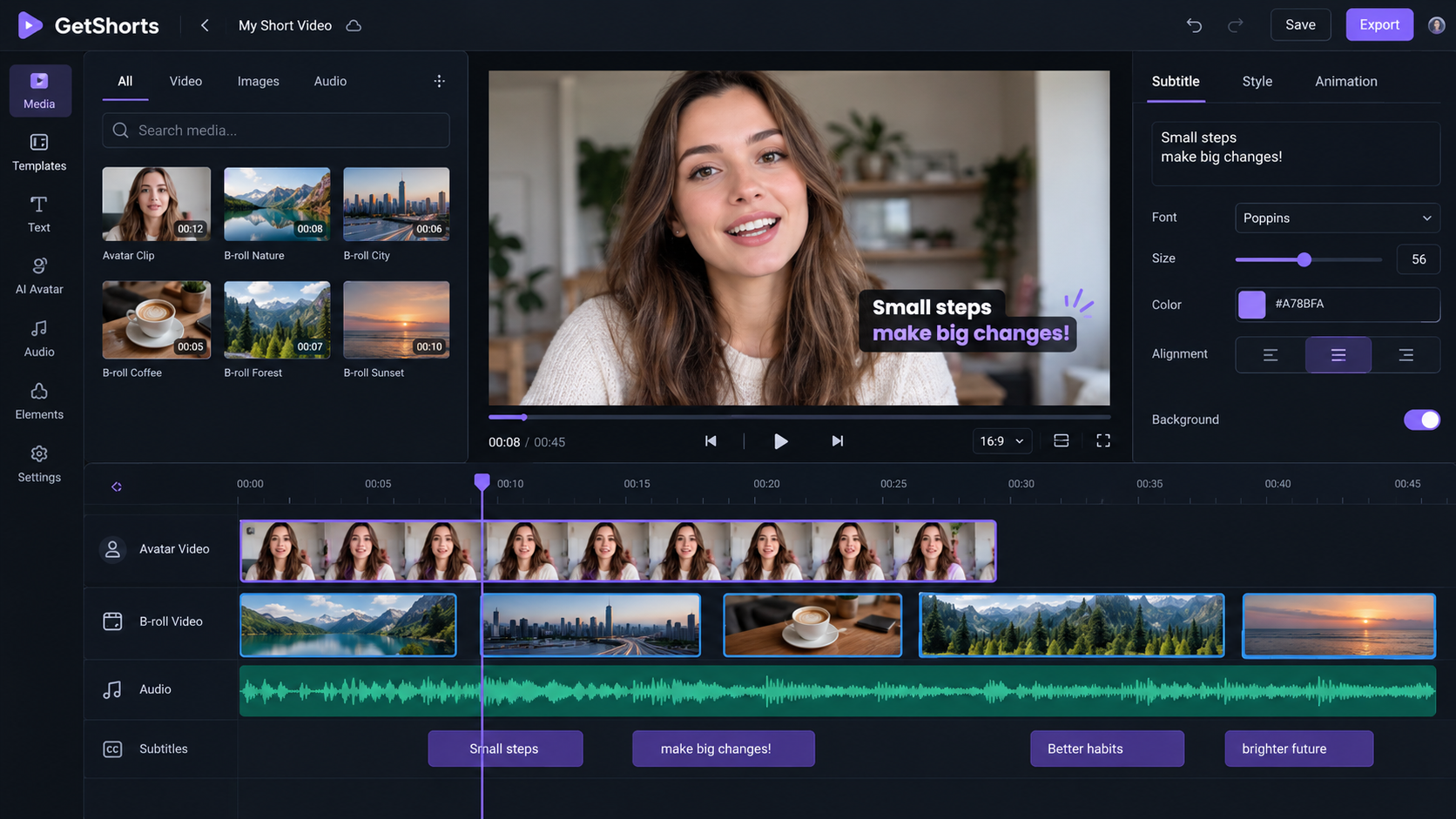This screenshot has height=819, width=1456.
Task: Set subtitle alignment to right
Action: (1405, 355)
